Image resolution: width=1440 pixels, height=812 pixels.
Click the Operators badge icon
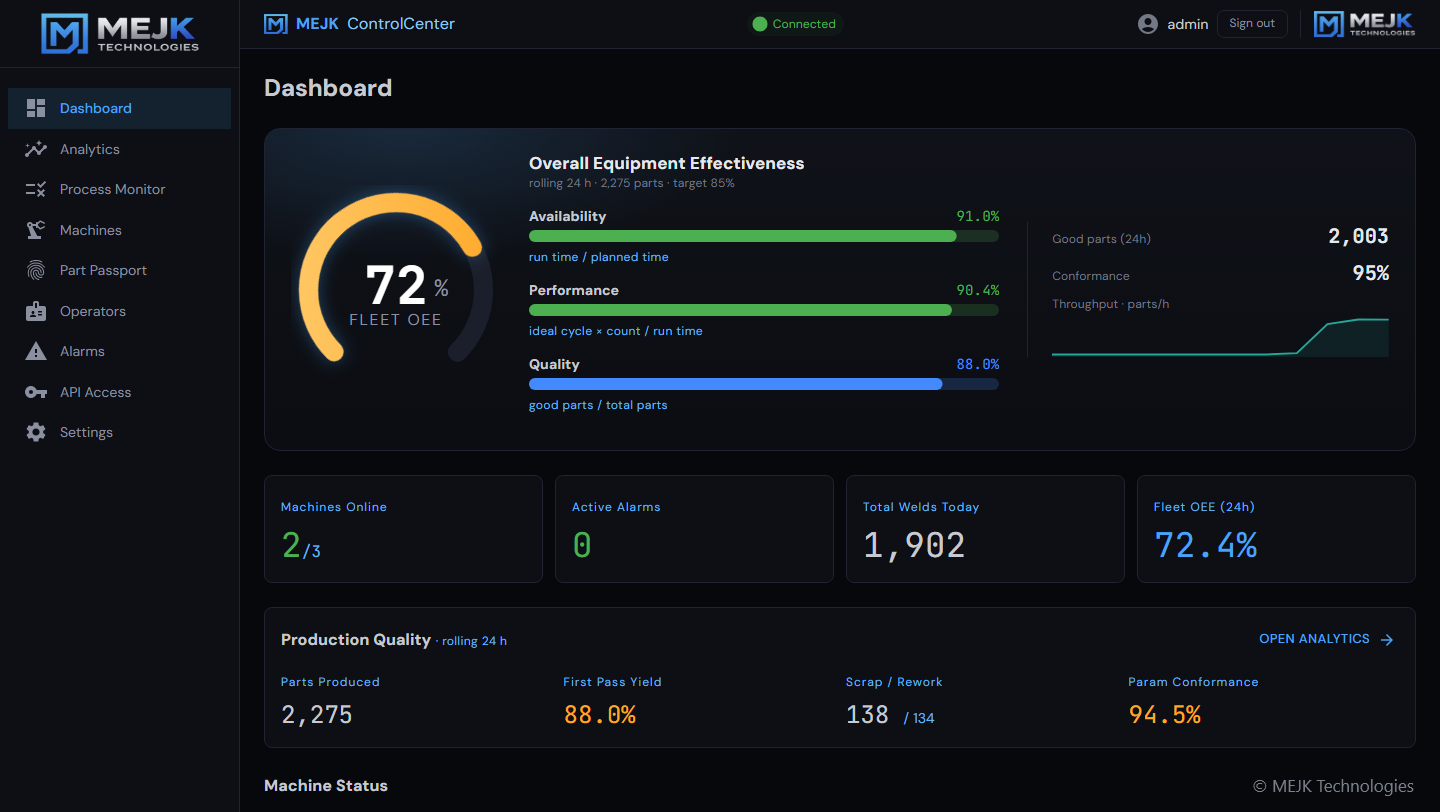36,311
